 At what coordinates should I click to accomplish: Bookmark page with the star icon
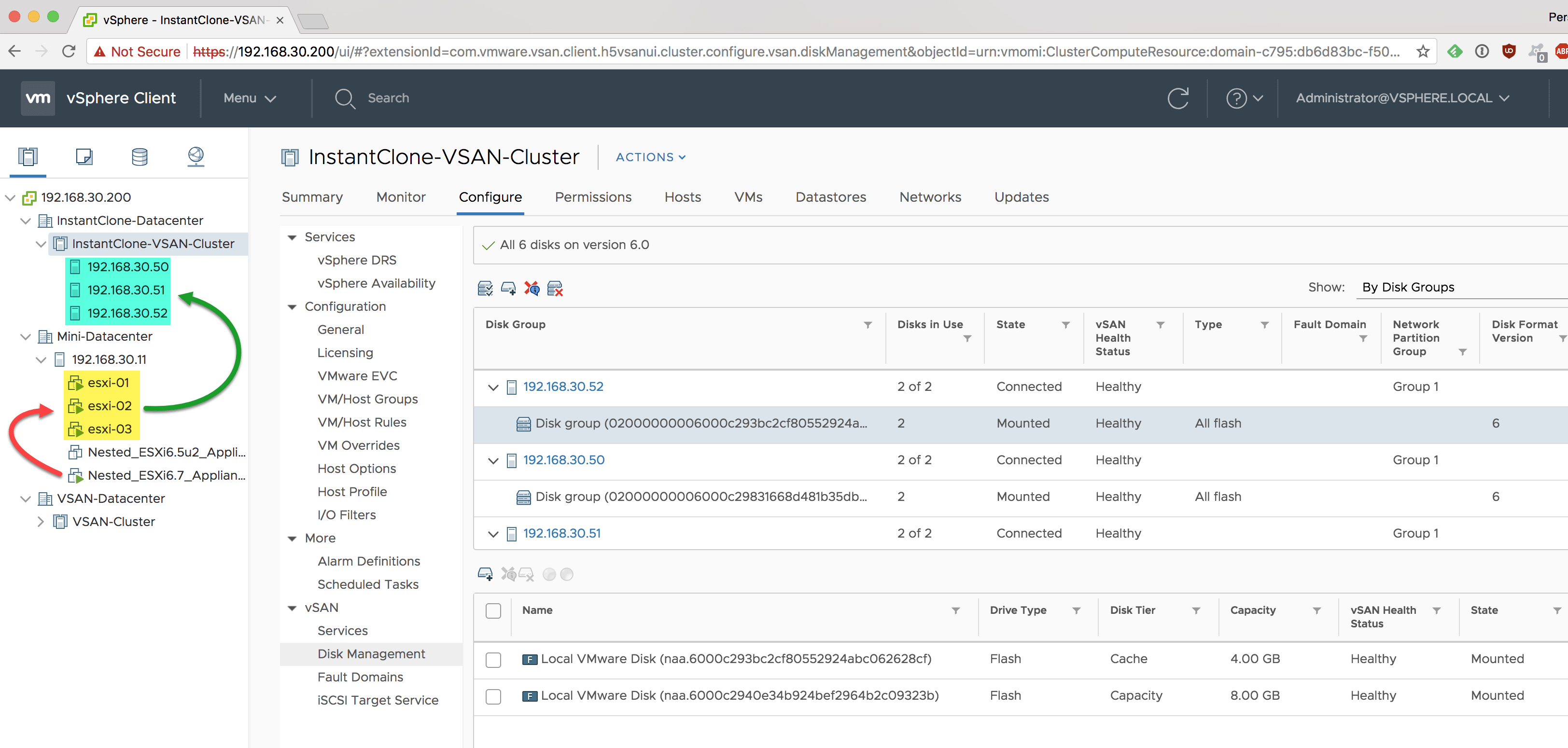click(1423, 52)
